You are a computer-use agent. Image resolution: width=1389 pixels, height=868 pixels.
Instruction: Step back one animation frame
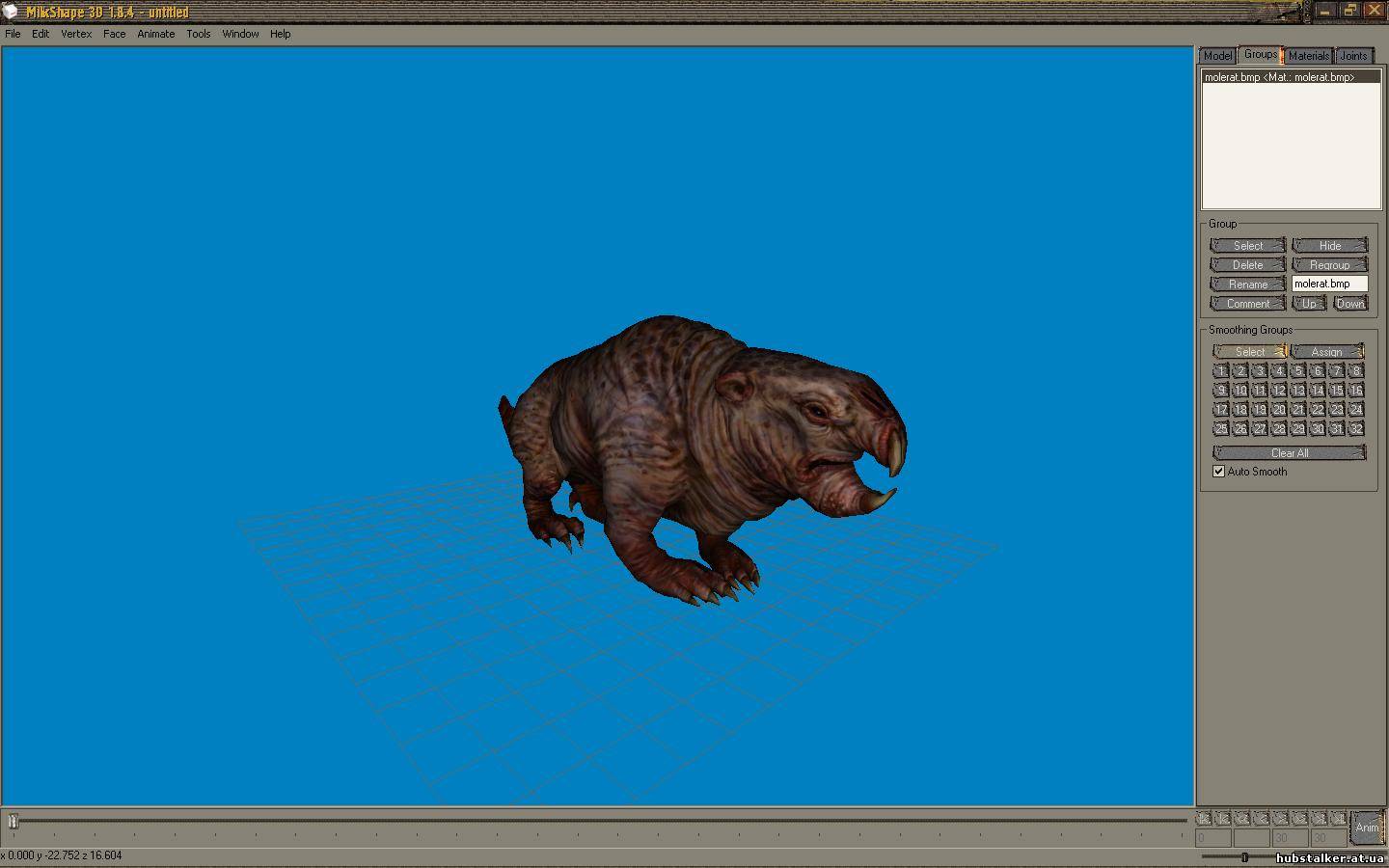point(1242,818)
